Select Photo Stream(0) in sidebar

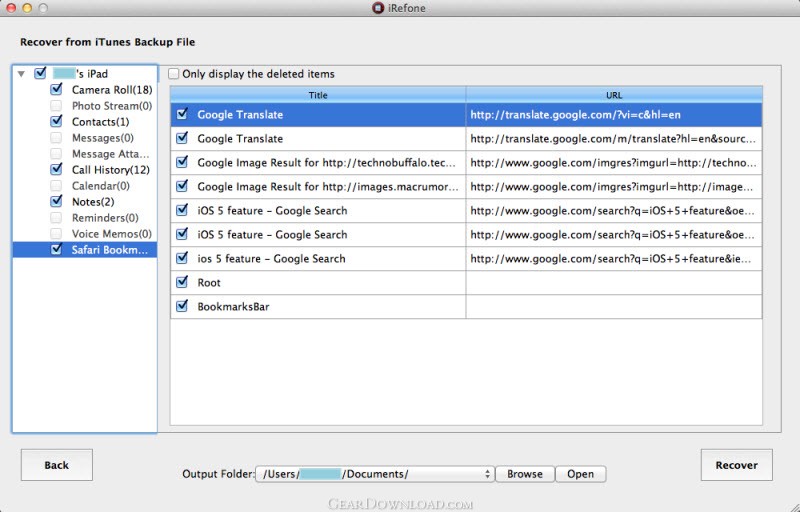[112, 106]
